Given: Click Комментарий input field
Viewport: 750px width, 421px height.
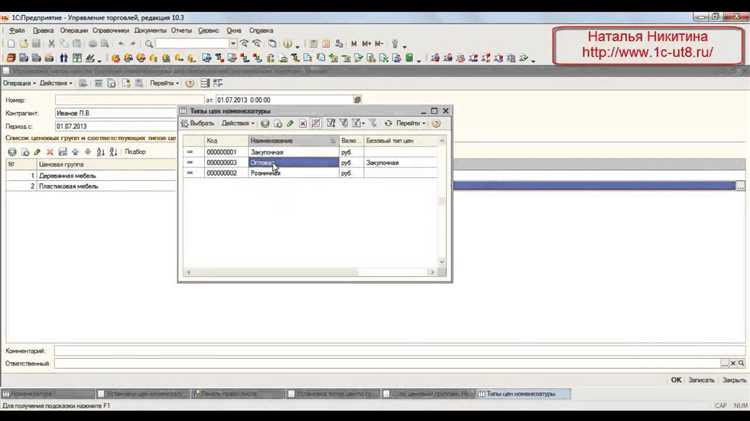Looking at the screenshot, I should click(399, 351).
